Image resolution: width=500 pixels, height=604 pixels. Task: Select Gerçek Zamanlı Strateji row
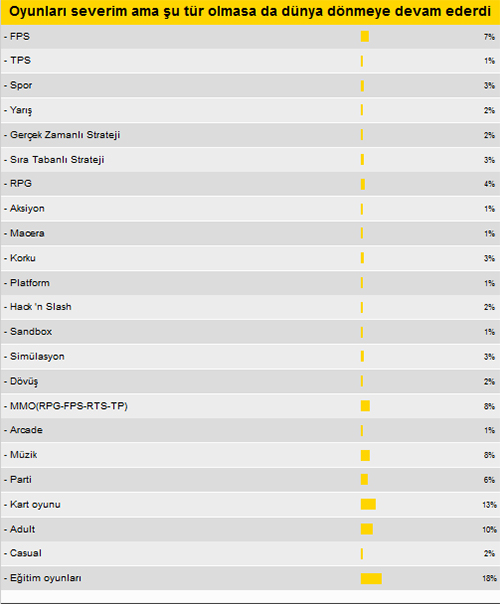pos(250,135)
